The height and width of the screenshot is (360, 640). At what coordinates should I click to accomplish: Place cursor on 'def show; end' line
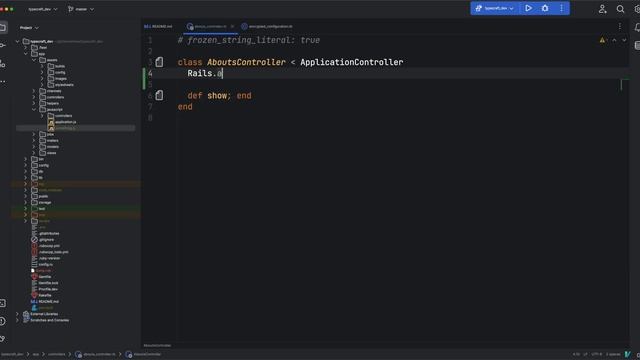[219, 96]
